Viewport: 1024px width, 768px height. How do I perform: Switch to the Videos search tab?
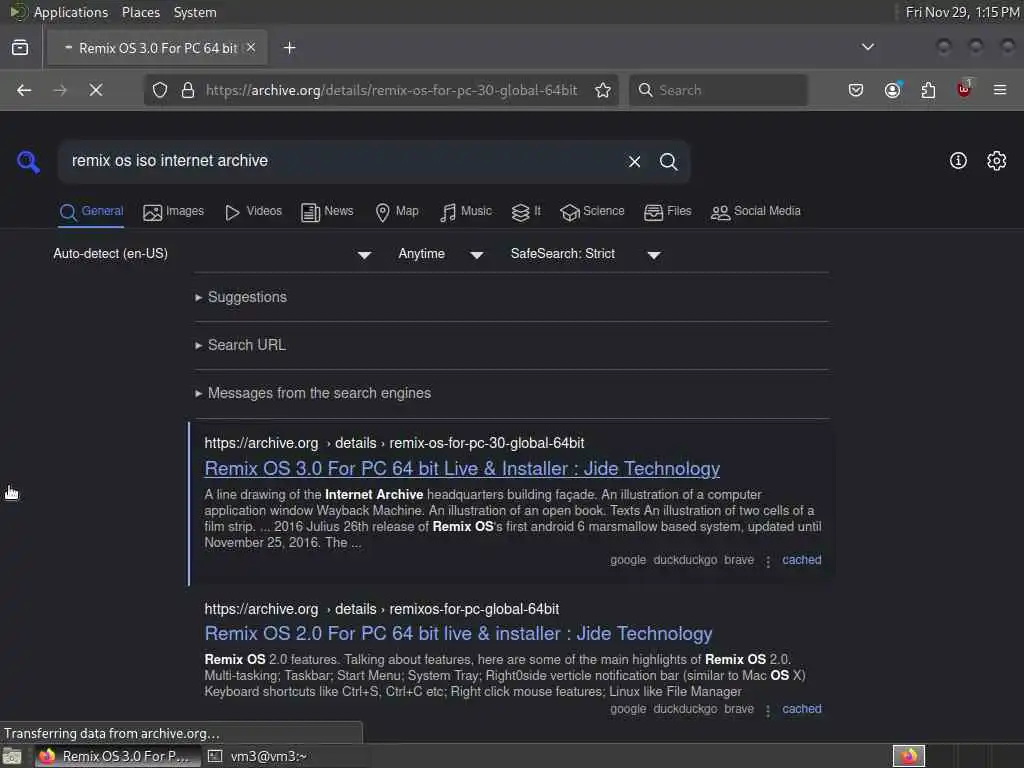point(253,212)
